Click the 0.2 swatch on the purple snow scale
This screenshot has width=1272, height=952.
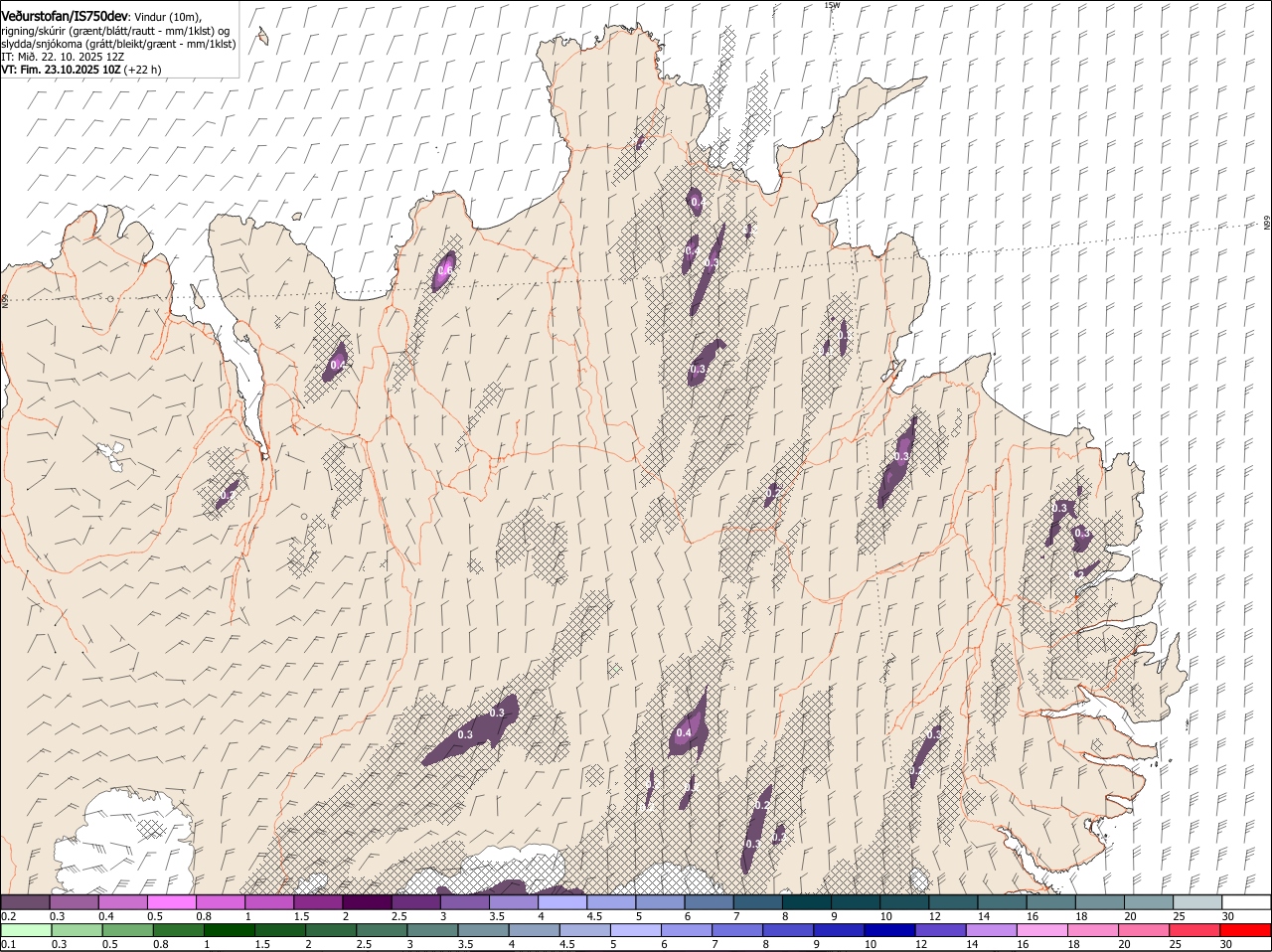pyautogui.click(x=25, y=901)
